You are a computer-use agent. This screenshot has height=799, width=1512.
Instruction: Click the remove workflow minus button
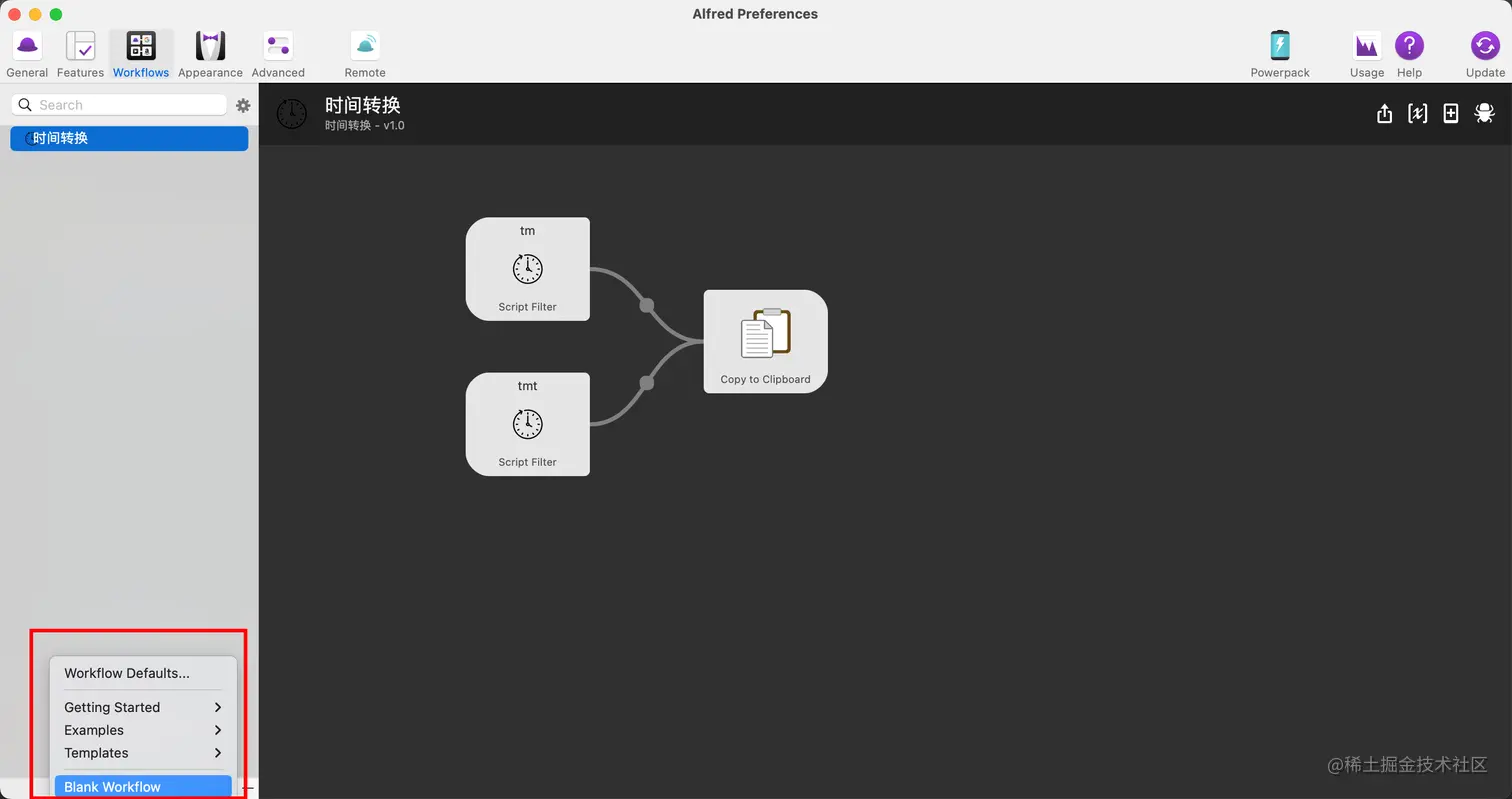click(x=248, y=788)
